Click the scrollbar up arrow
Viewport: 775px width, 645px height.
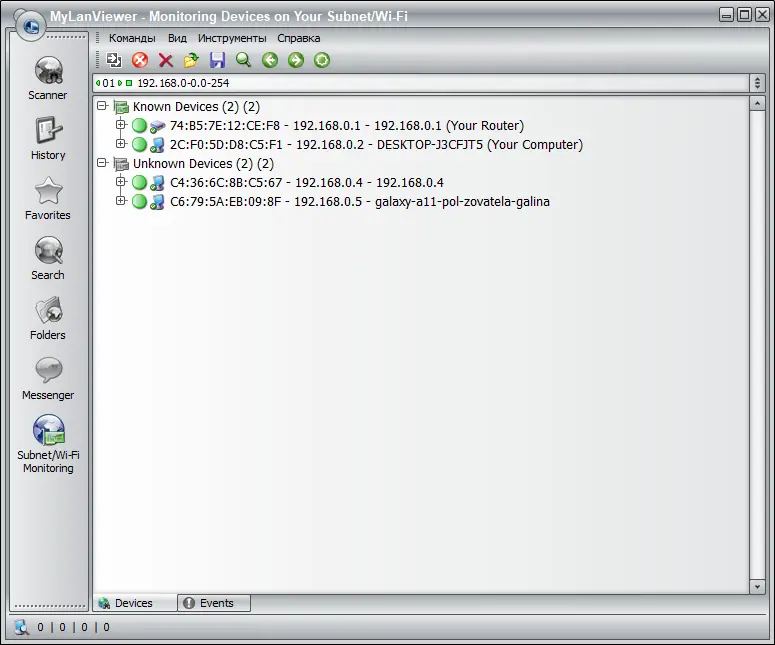click(x=757, y=103)
